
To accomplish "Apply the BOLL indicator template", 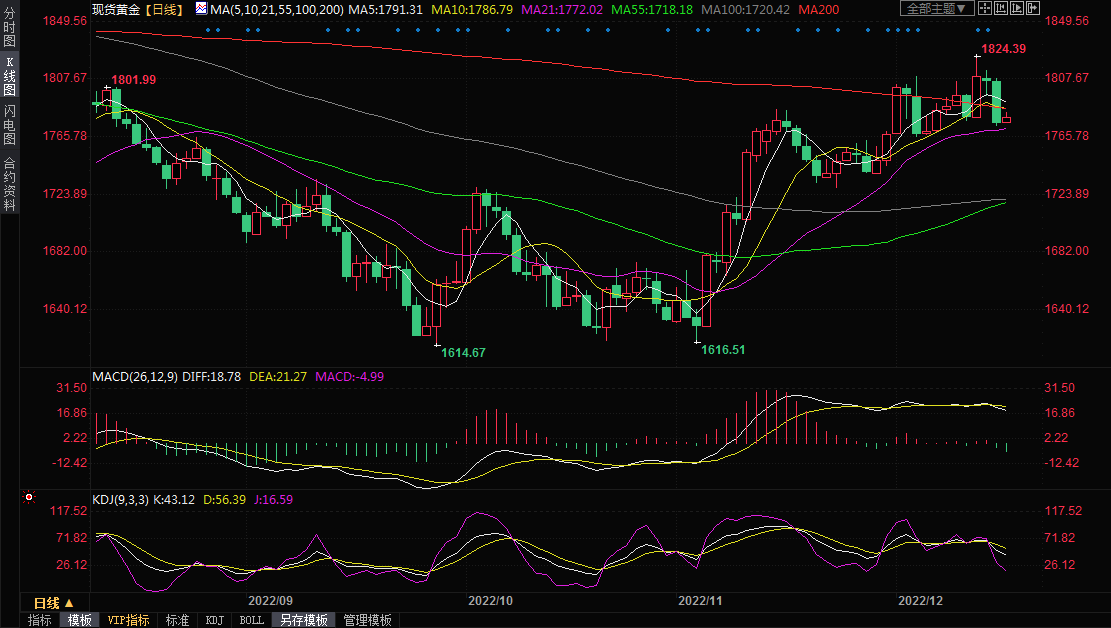I will pyautogui.click(x=252, y=620).
